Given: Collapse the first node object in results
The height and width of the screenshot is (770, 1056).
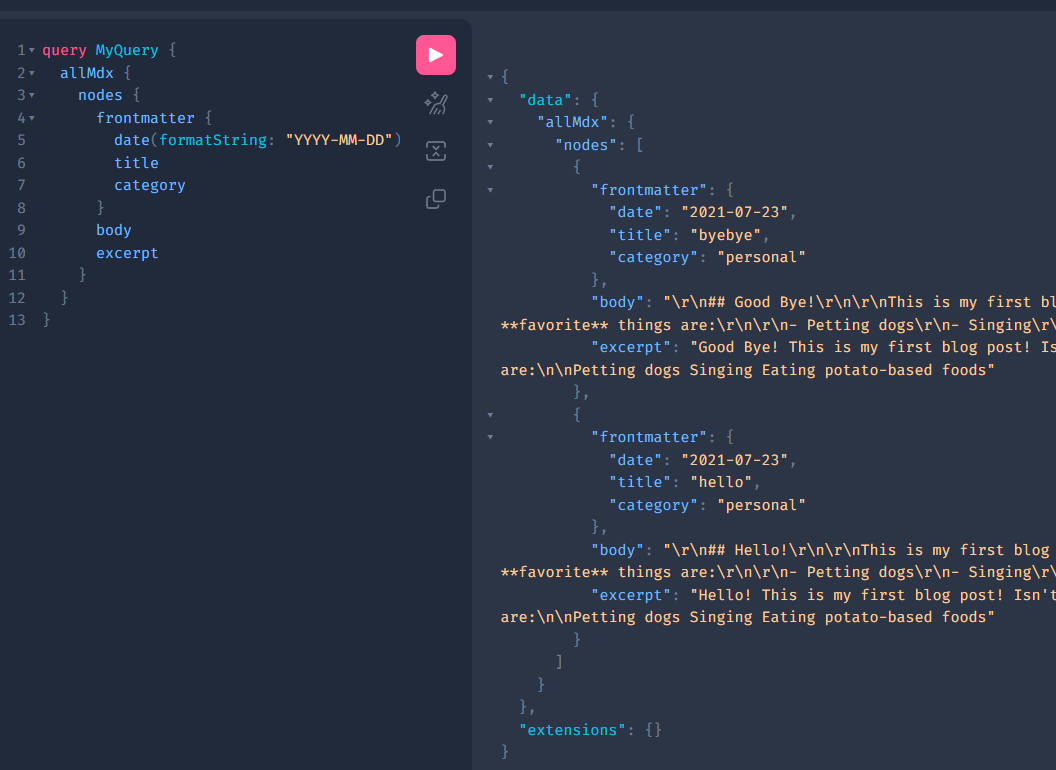Looking at the screenshot, I should 490,167.
